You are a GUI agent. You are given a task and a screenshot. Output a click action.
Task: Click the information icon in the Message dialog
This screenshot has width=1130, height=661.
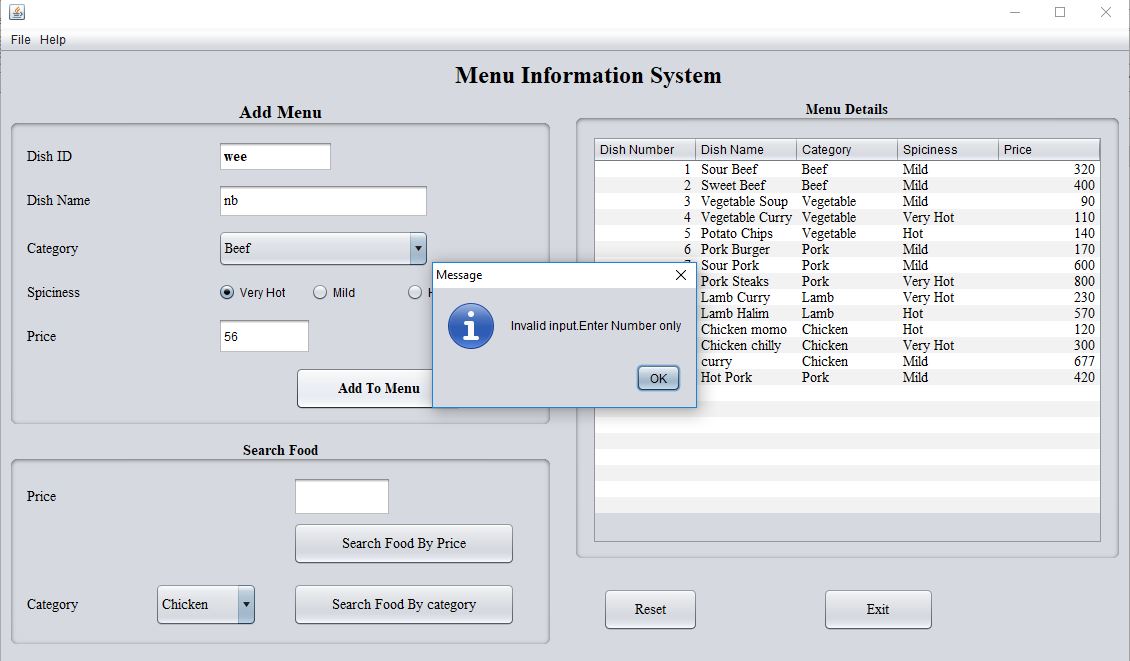pos(470,325)
